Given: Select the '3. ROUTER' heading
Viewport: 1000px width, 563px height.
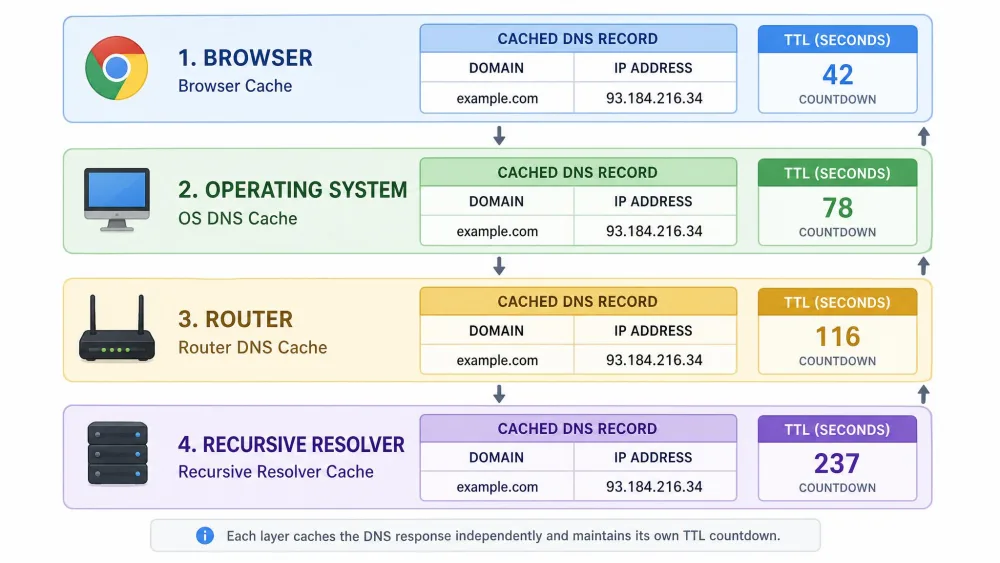Looking at the screenshot, I should (235, 319).
